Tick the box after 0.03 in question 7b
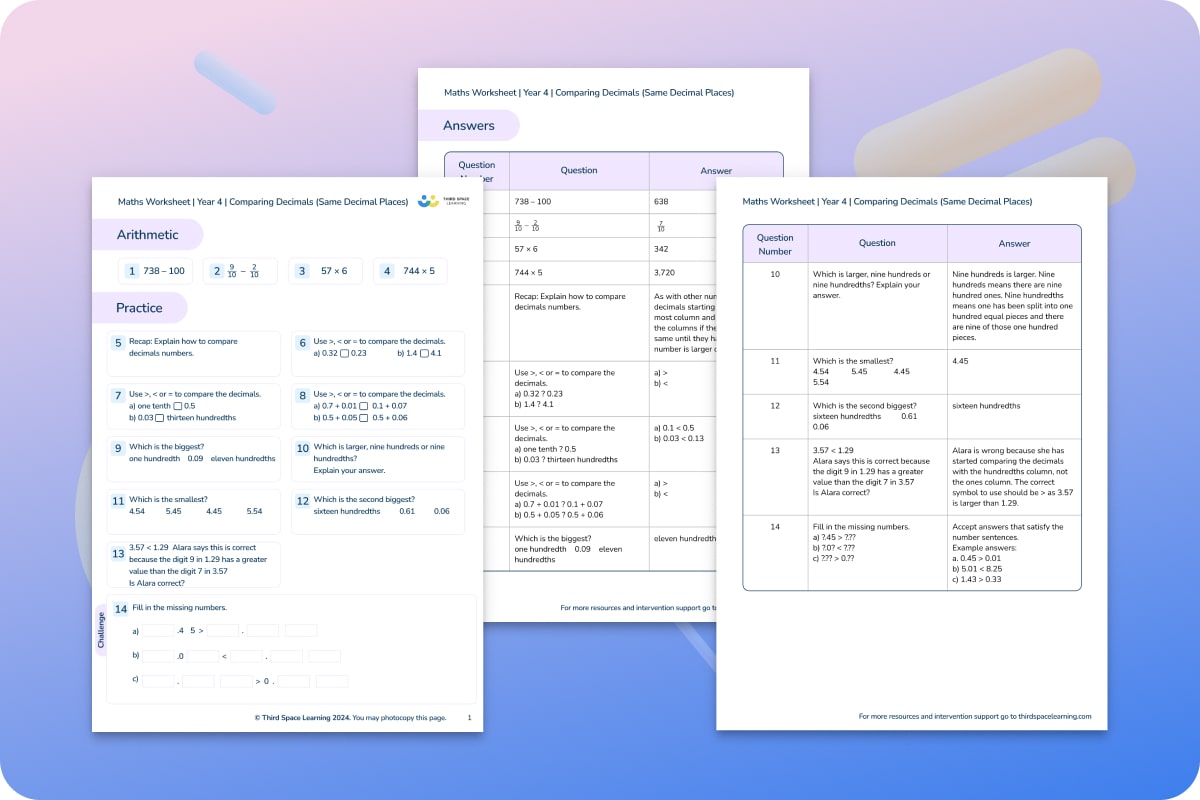 pyautogui.click(x=159, y=418)
